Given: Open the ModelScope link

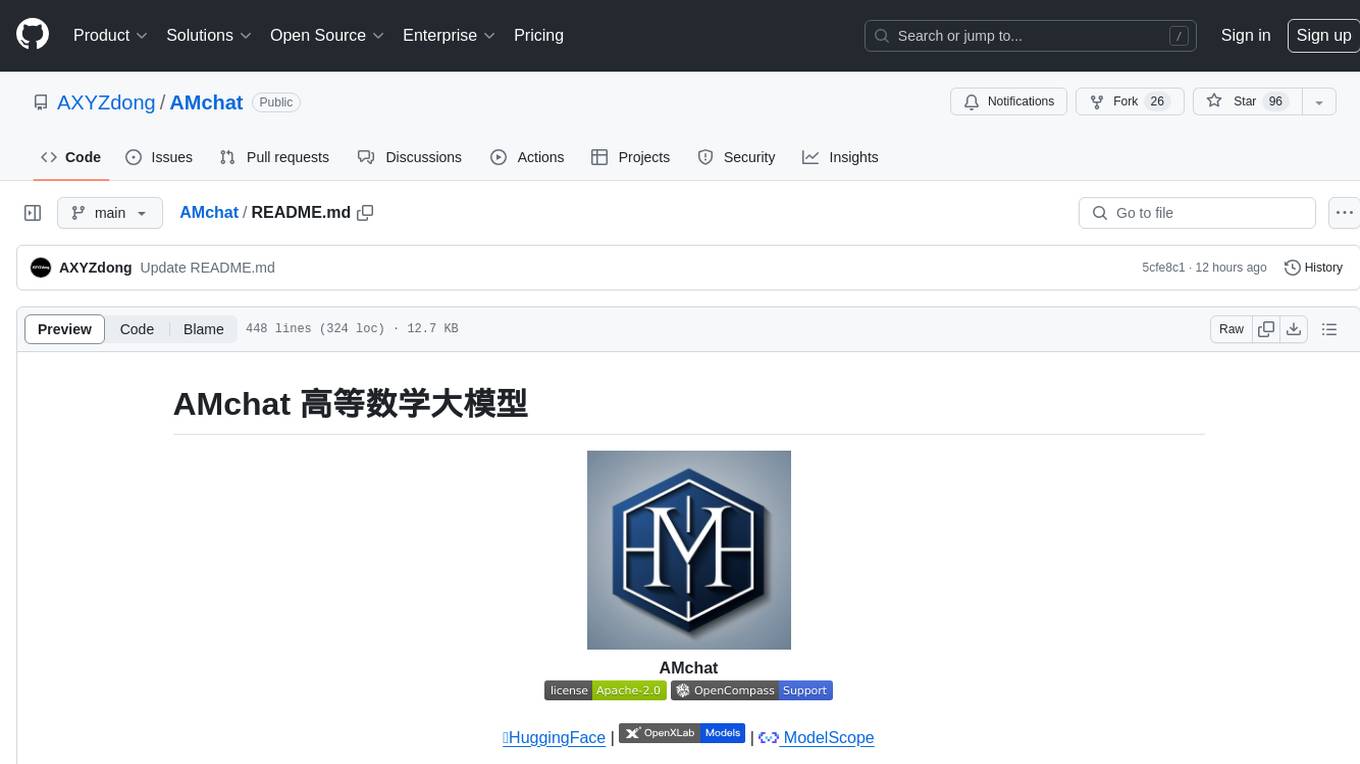Looking at the screenshot, I should coord(816,737).
